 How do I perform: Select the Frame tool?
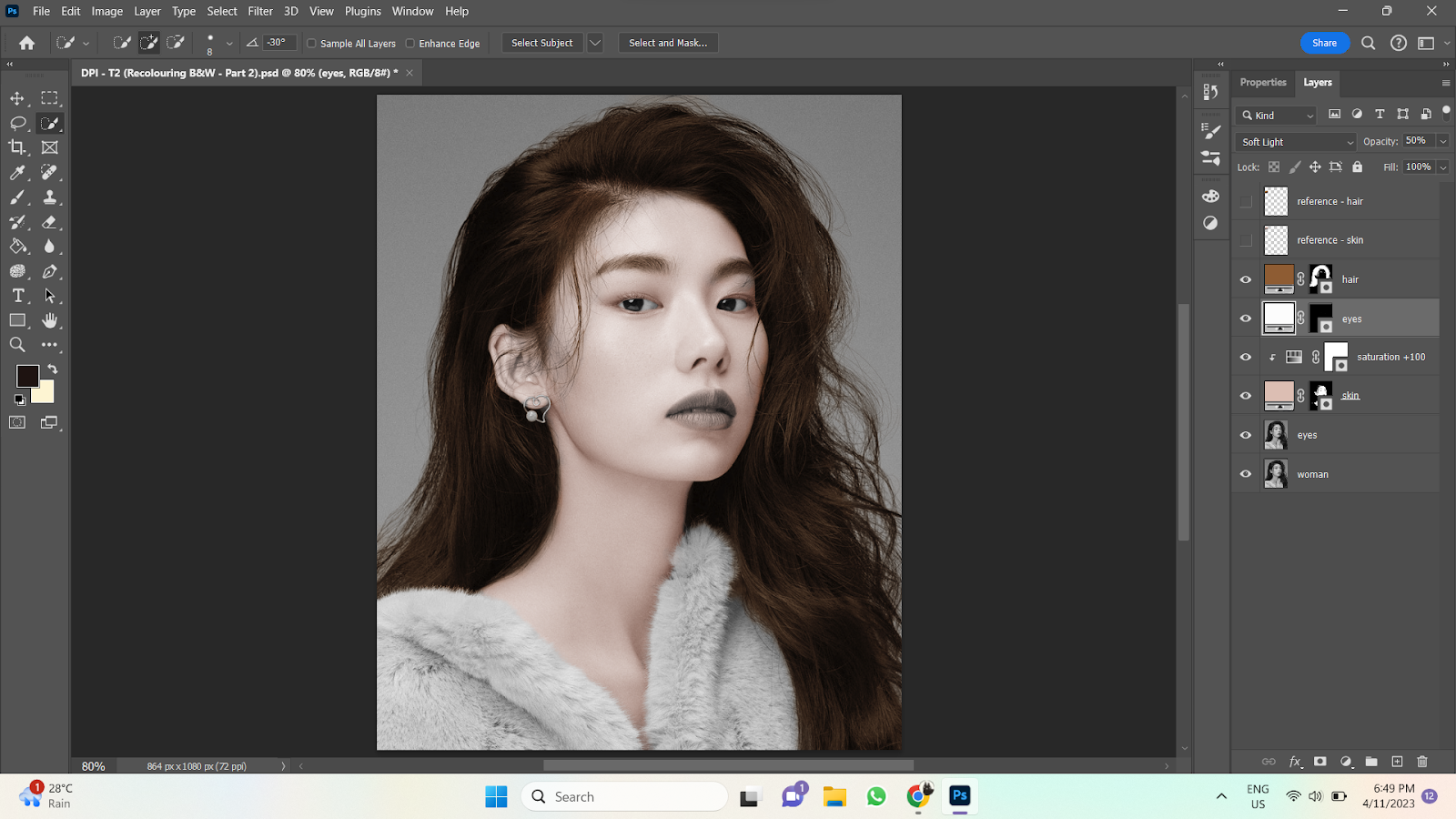point(50,147)
